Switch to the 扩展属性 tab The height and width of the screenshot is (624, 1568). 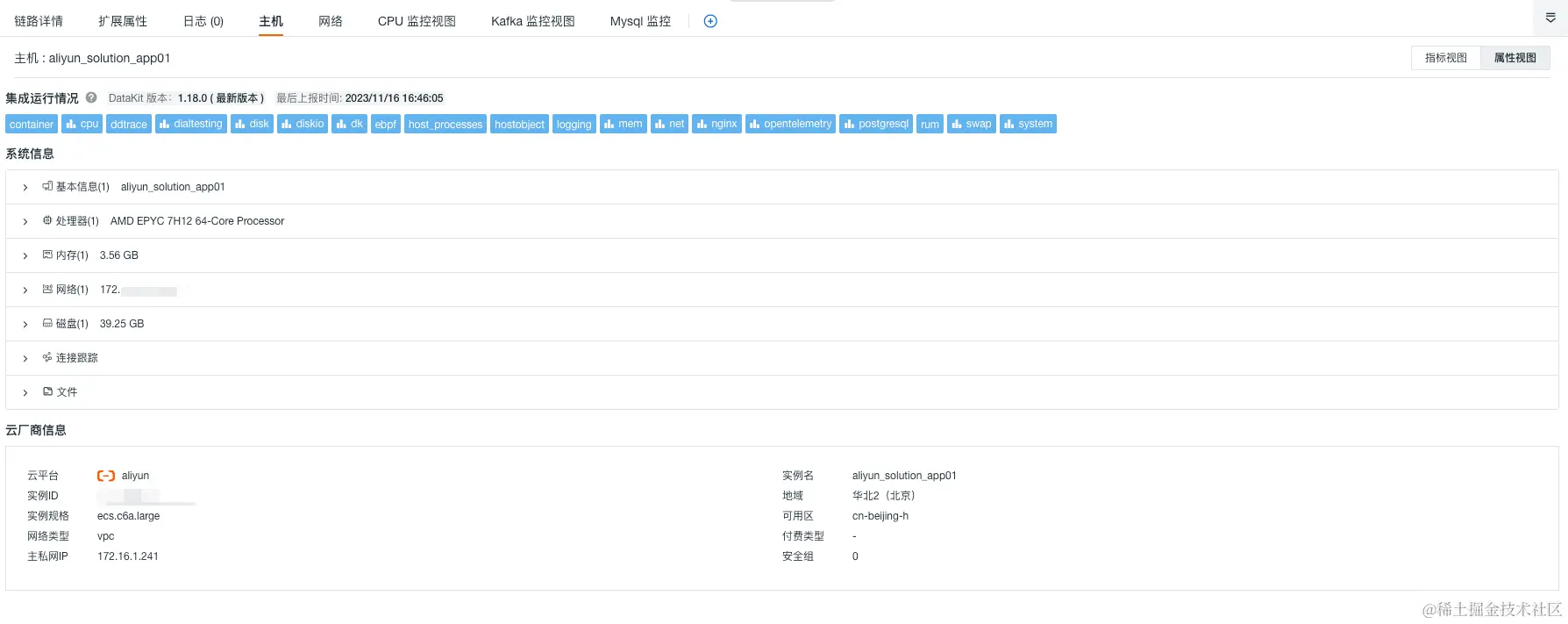point(123,21)
